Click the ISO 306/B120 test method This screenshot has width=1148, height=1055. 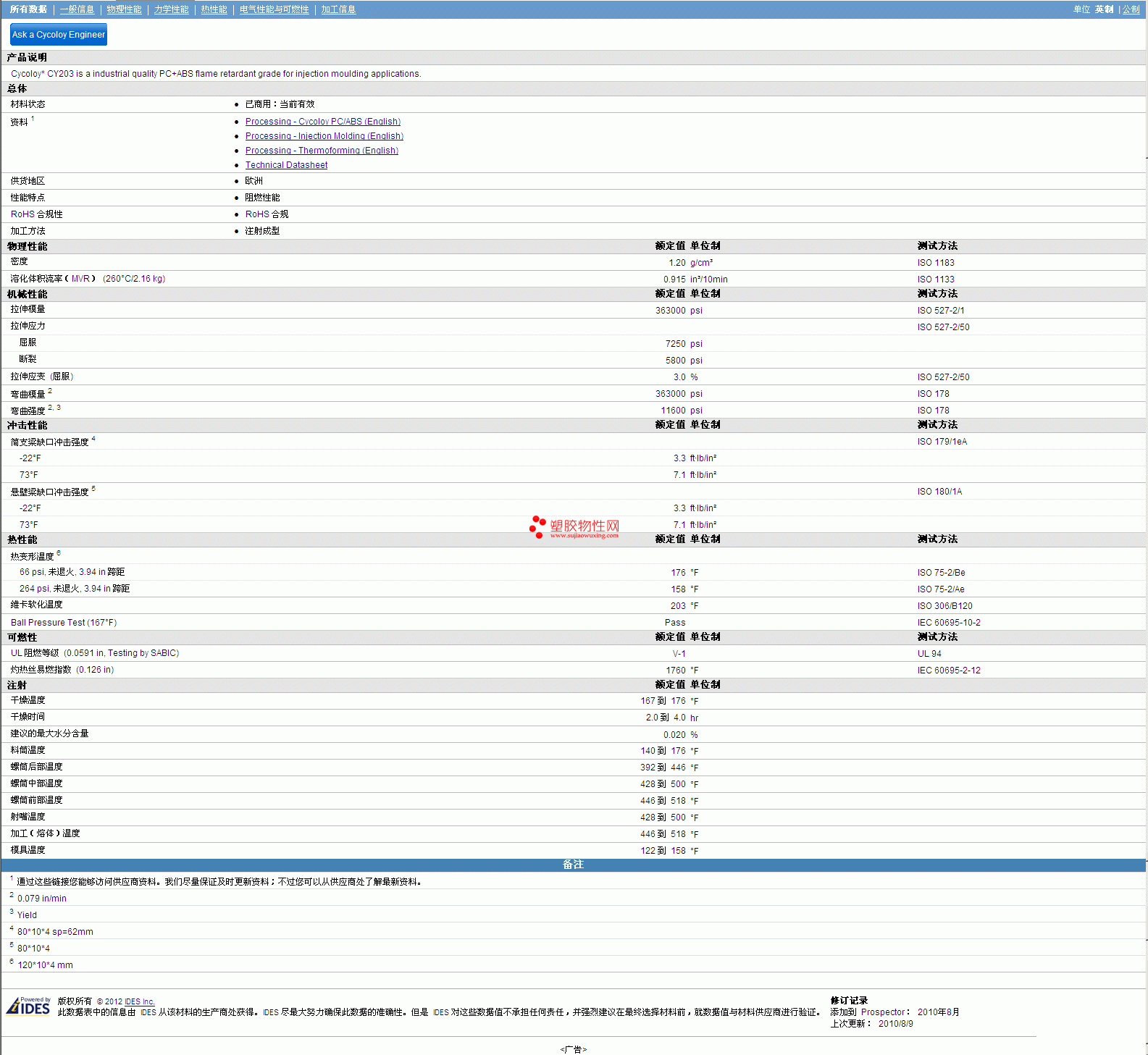(944, 606)
